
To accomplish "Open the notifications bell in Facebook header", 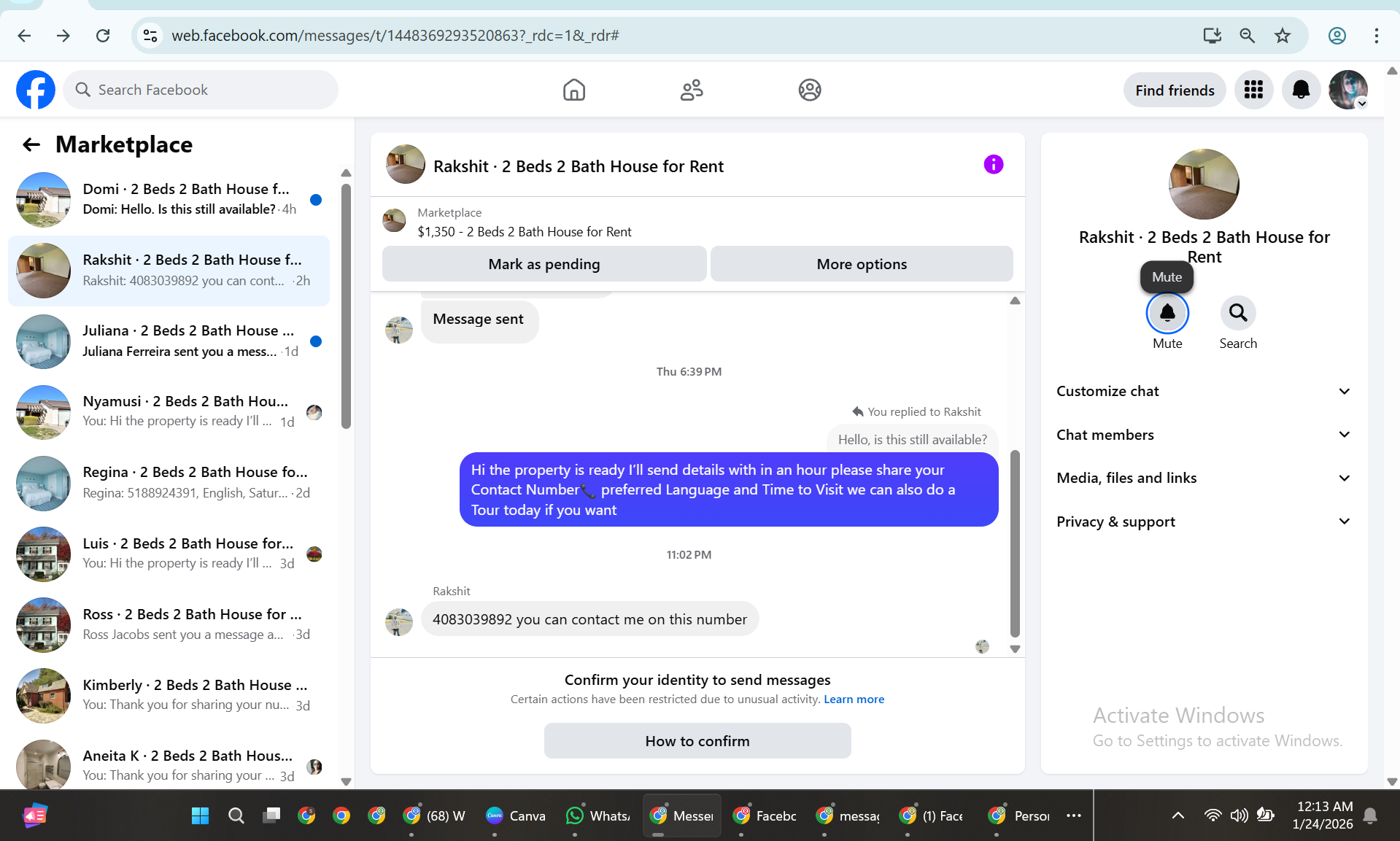I will click(x=1301, y=90).
